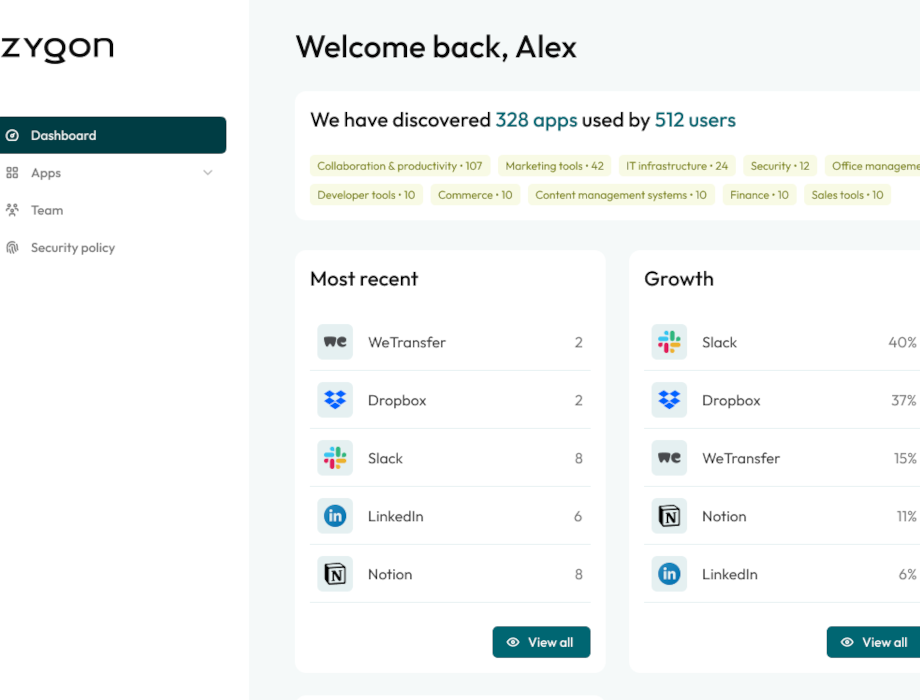Click WeTransfer's 15% growth value

pos(905,458)
